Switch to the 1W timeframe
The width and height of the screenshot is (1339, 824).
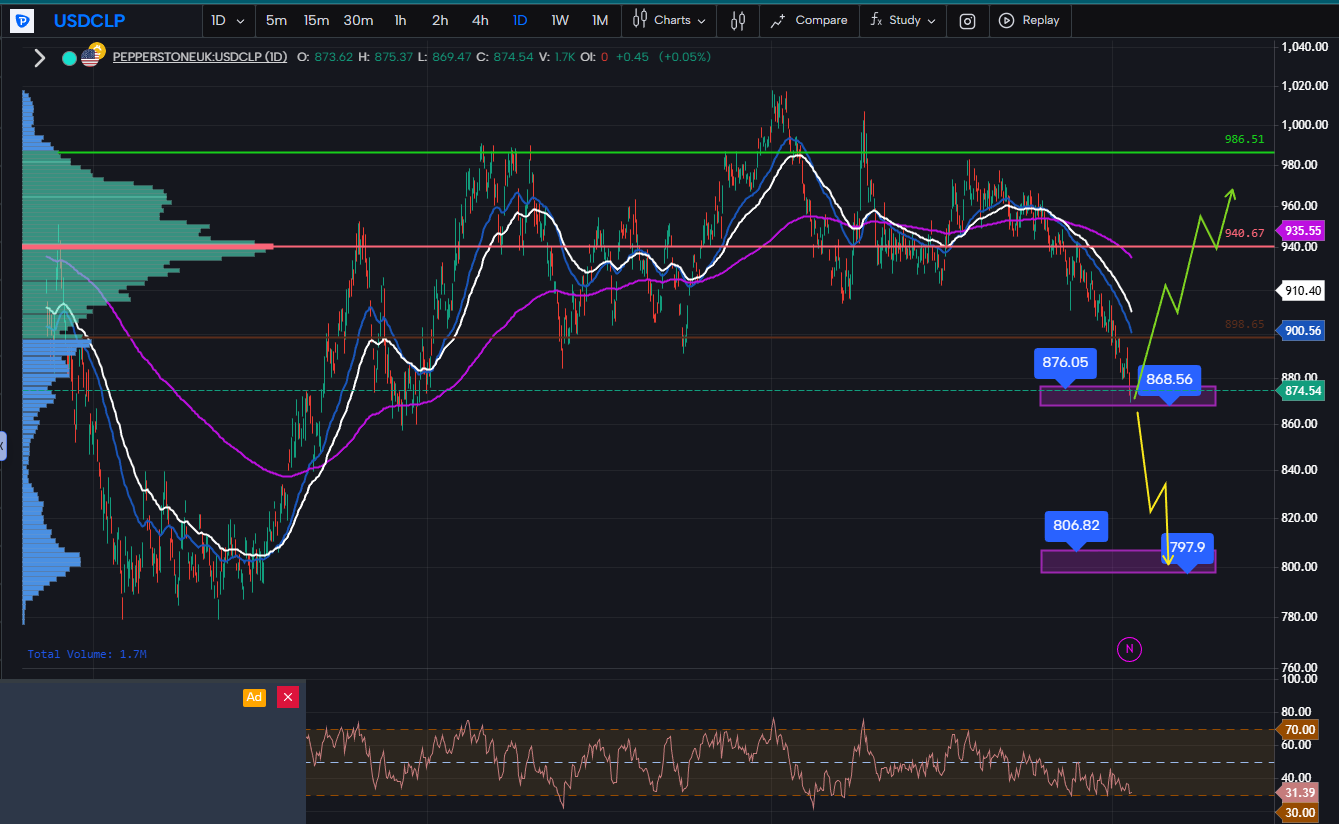pos(560,20)
